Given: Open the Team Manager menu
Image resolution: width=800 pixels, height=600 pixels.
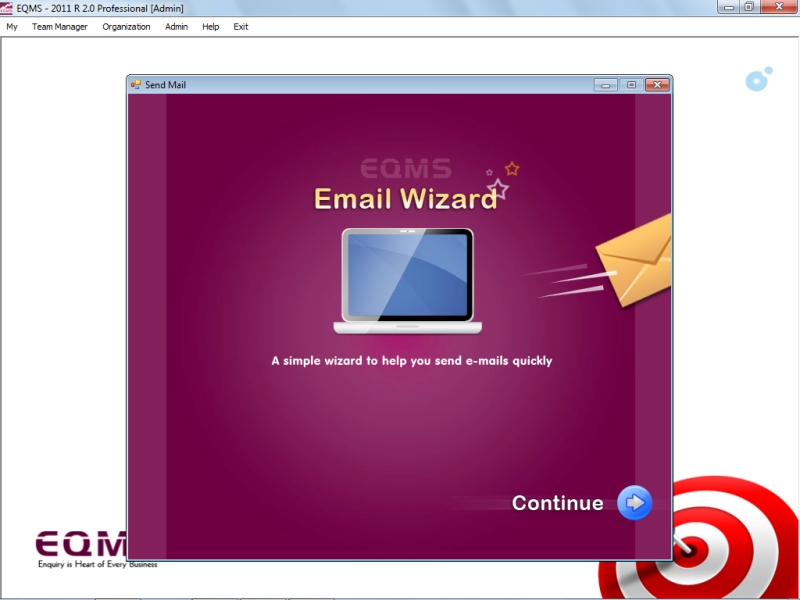Looking at the screenshot, I should coord(59,27).
